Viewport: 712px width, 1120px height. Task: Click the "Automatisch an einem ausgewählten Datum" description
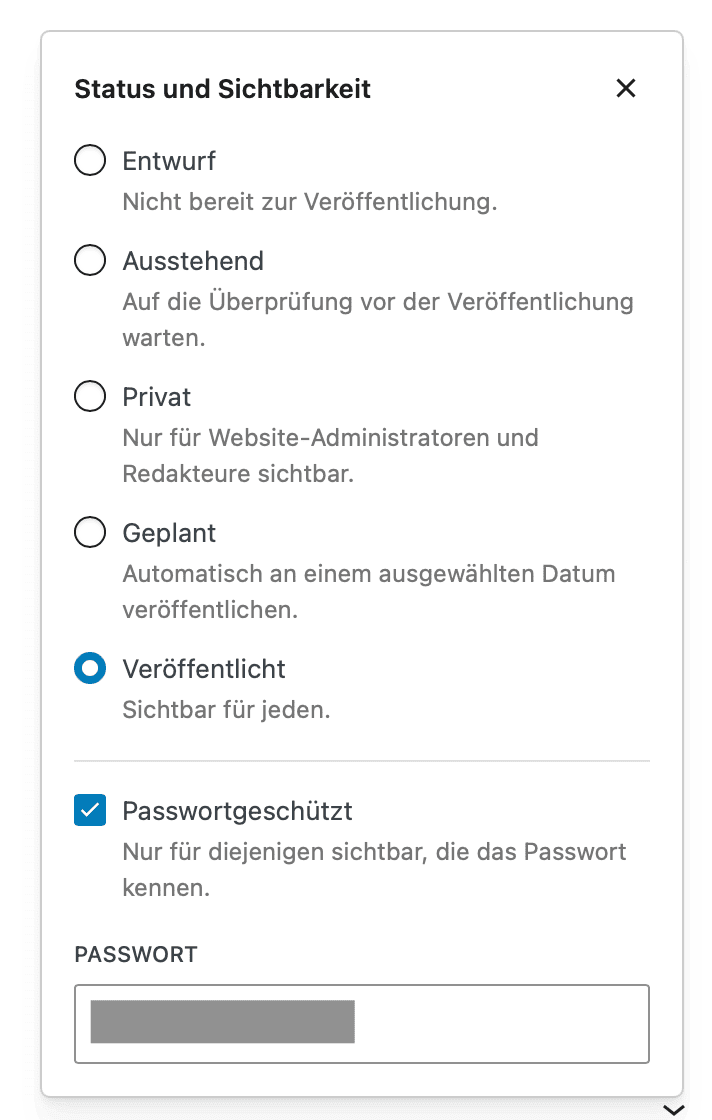click(x=368, y=574)
